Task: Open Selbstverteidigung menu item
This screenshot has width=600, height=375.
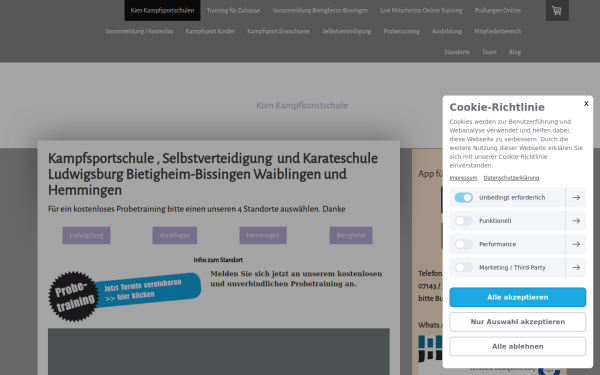Action: click(x=347, y=31)
